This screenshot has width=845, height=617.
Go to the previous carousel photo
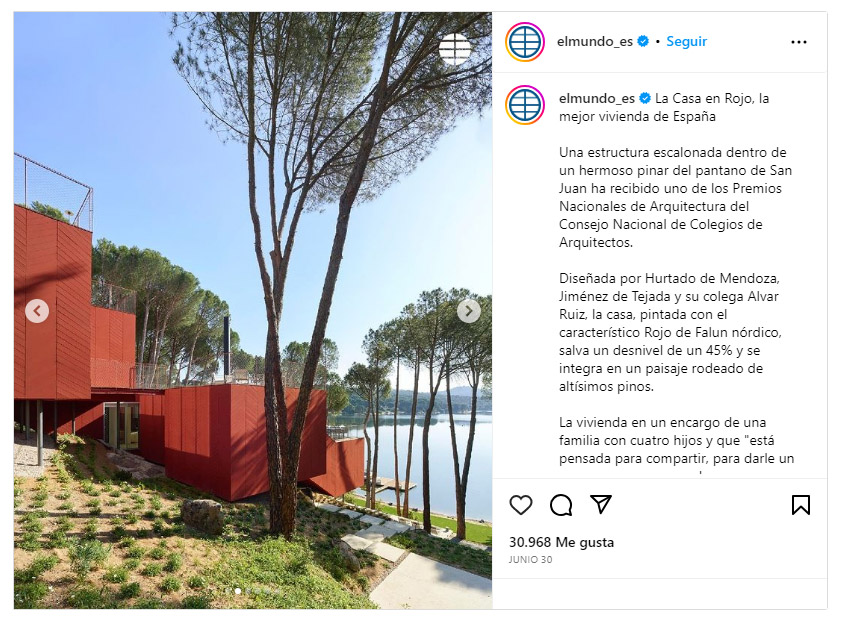coord(37,311)
